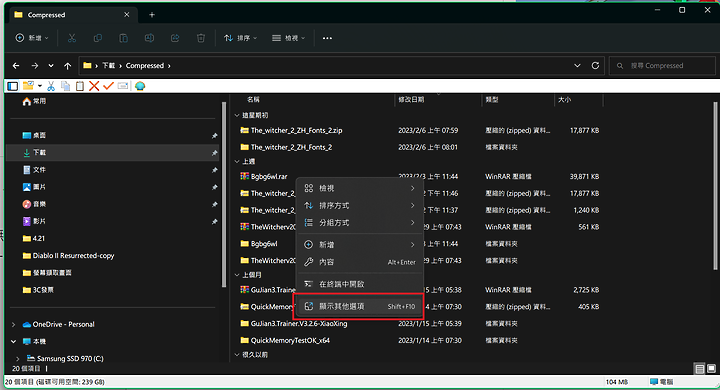Screen dimensions: 720x390
Task: Collapse the 上週 group
Action: point(237,162)
